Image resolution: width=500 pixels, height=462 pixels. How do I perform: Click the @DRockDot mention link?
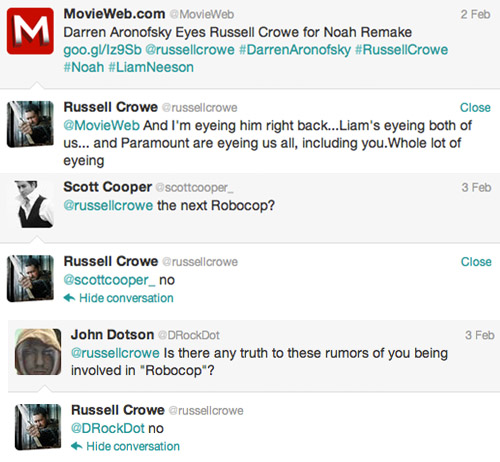[108, 428]
